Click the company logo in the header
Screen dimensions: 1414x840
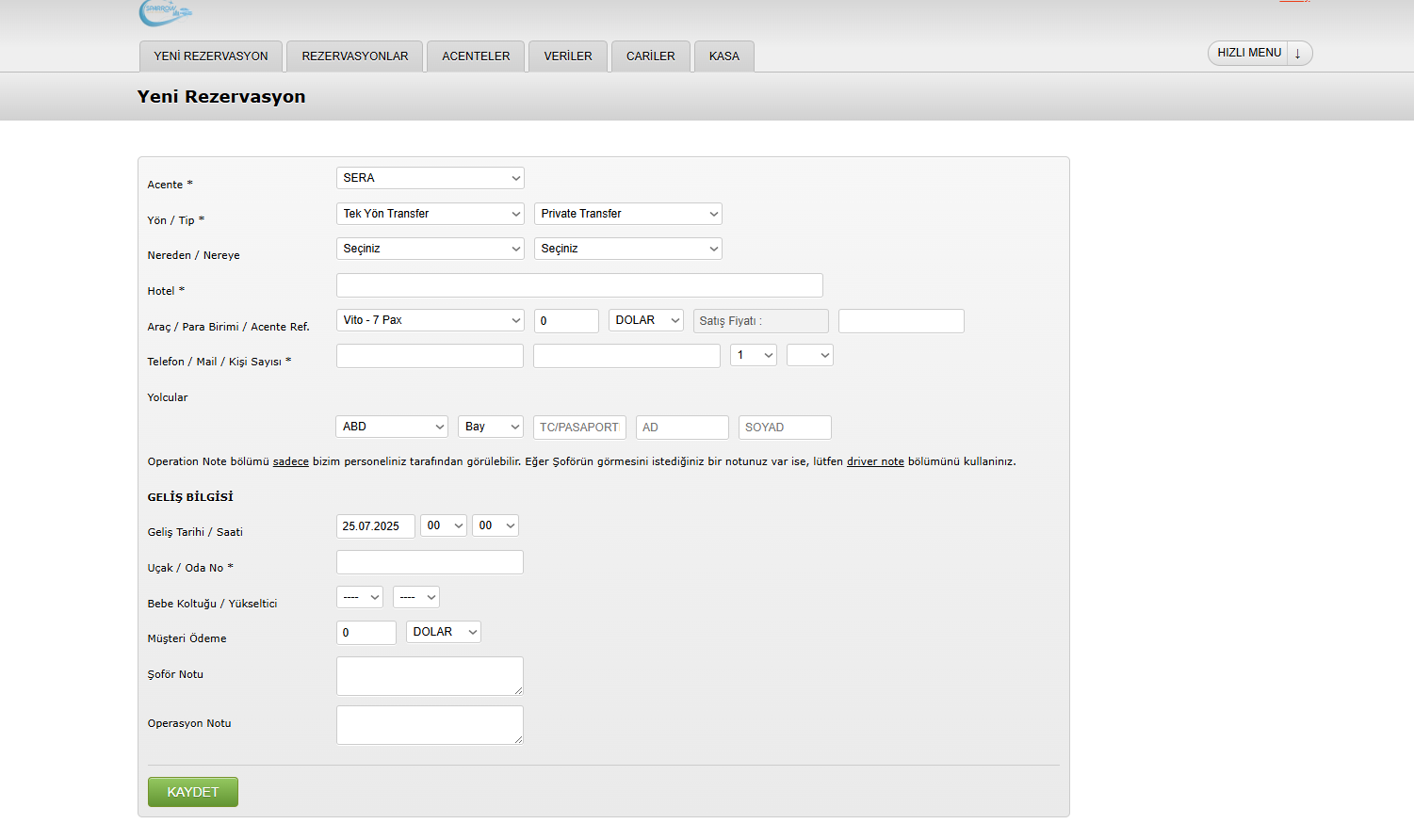coord(166,11)
